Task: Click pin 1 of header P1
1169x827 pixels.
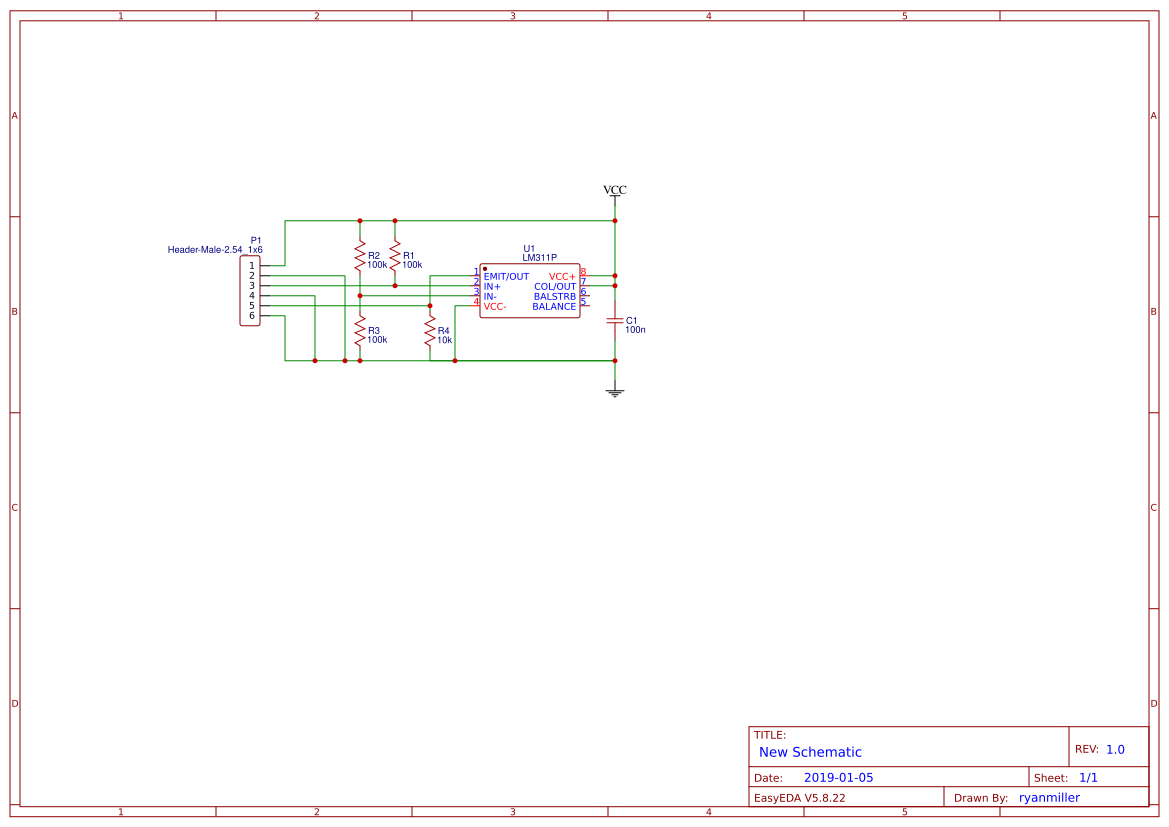Action: (252, 265)
